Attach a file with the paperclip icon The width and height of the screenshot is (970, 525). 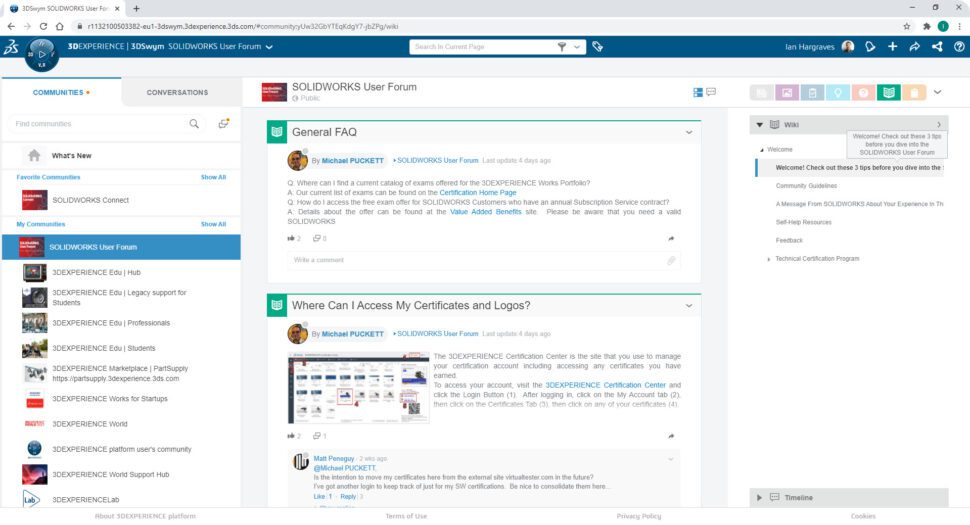[x=671, y=260]
